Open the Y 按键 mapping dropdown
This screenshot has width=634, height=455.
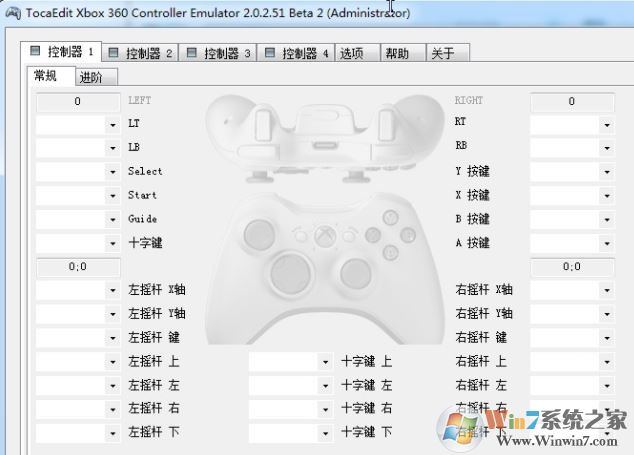click(572, 172)
